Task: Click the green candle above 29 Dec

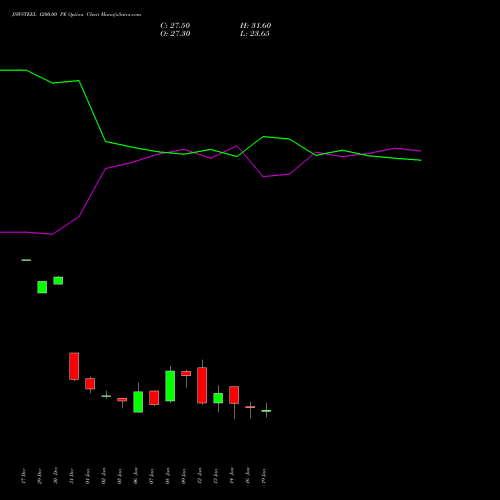Action: (x=42, y=287)
